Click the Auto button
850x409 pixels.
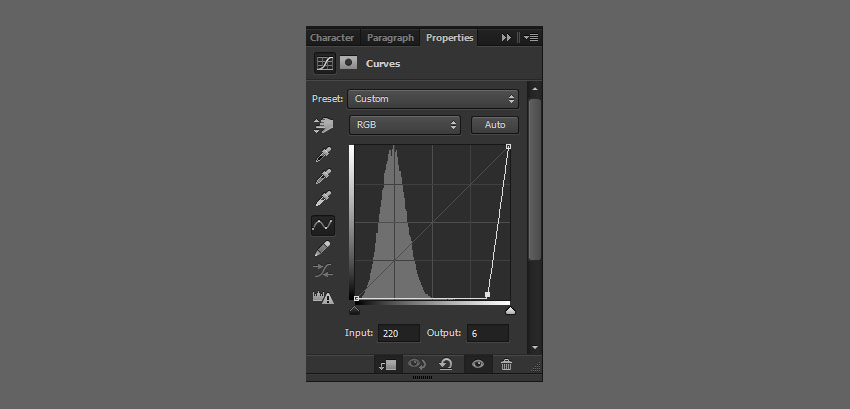pos(495,125)
